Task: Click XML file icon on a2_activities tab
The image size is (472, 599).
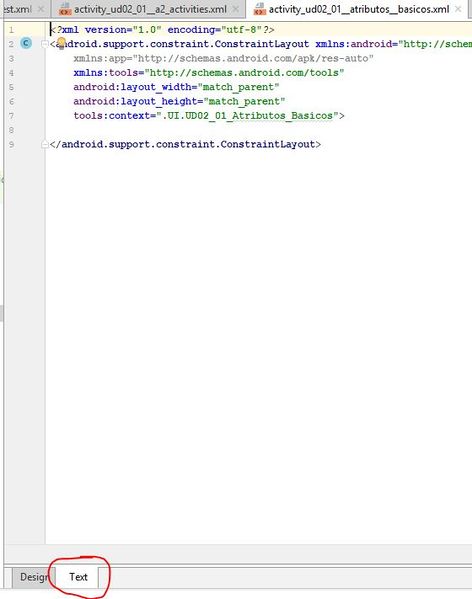Action: [65, 9]
